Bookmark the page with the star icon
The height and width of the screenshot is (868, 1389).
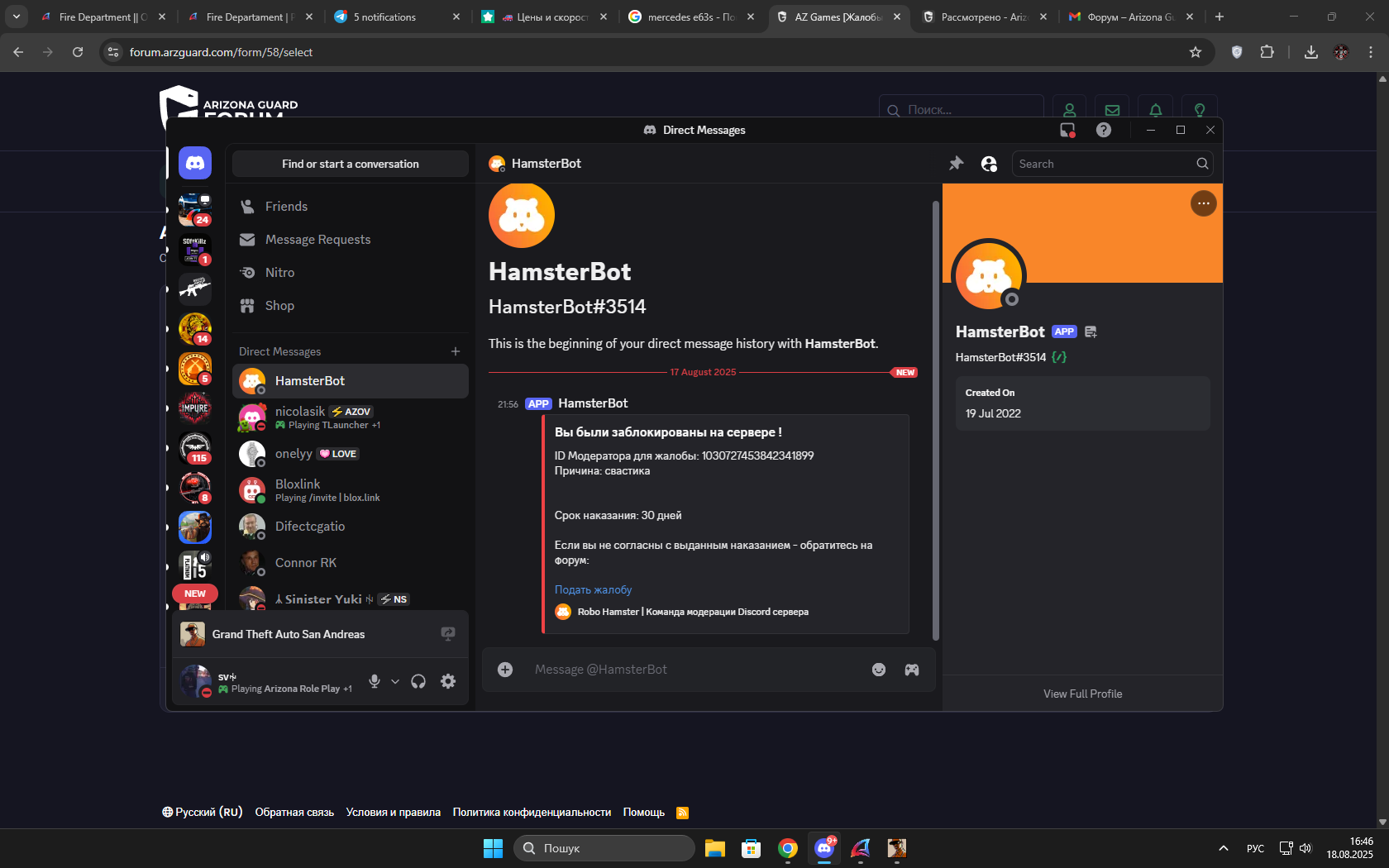pos(1196,52)
